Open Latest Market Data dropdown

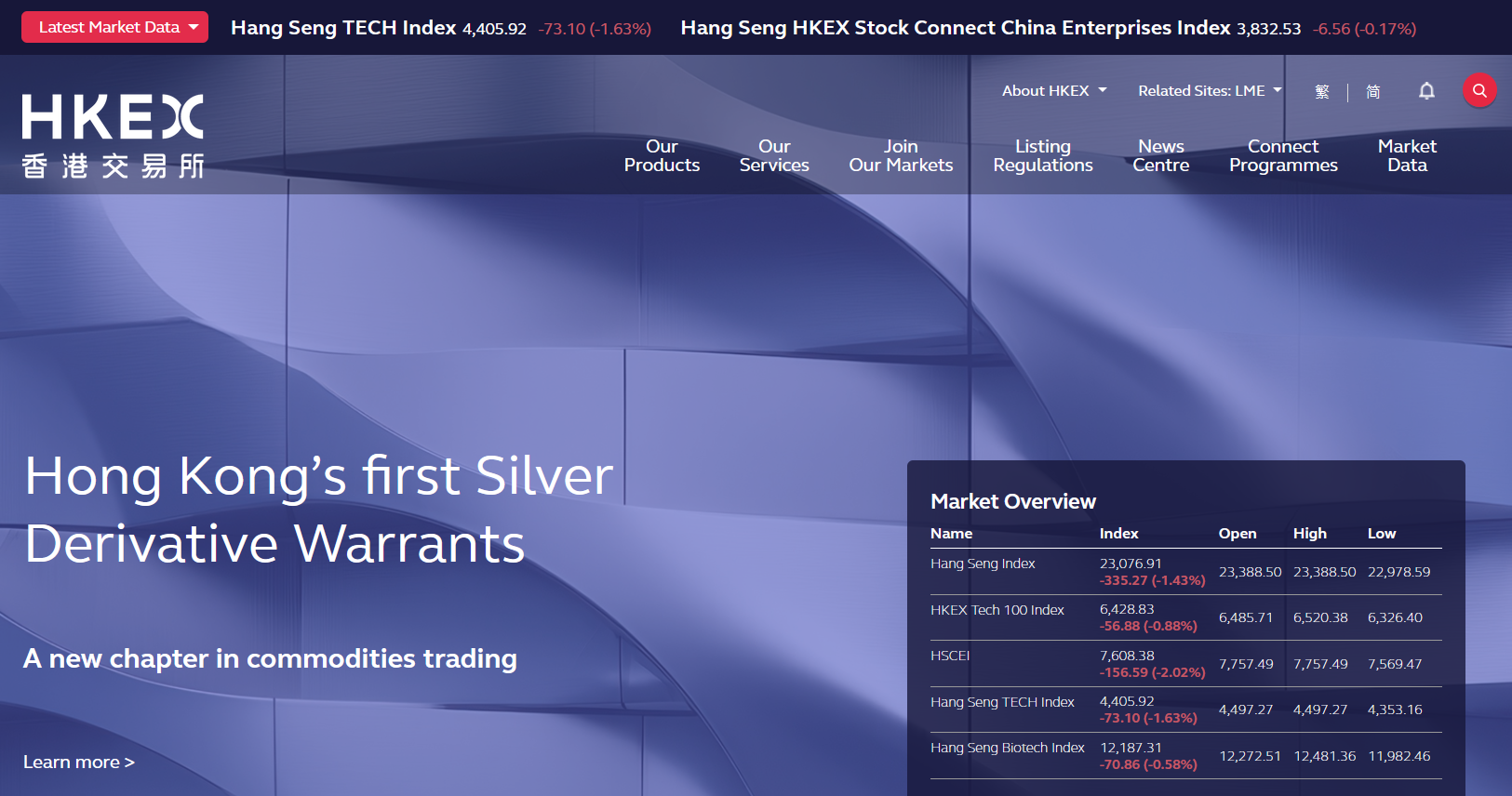pos(114,27)
